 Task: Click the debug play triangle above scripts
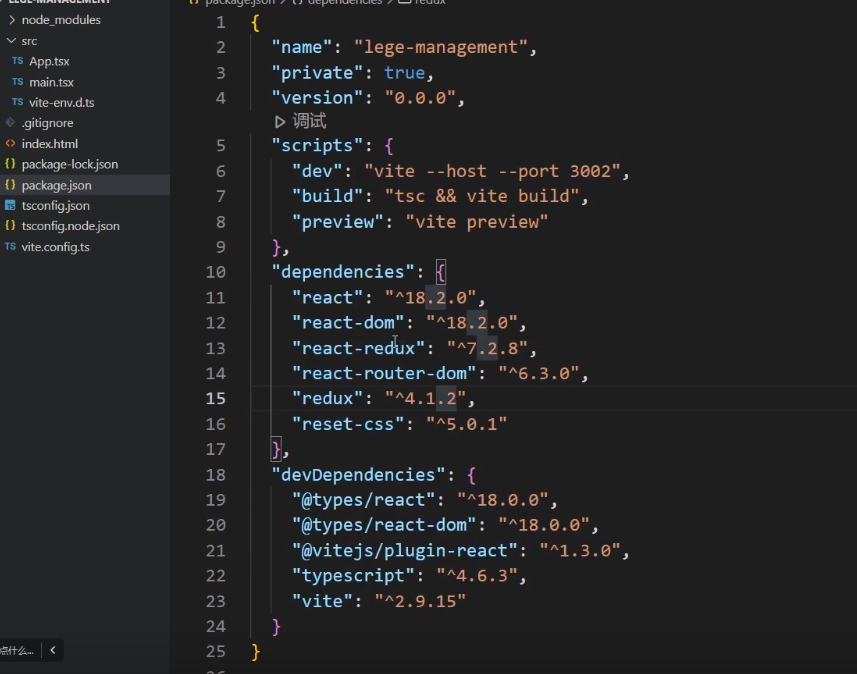click(280, 121)
